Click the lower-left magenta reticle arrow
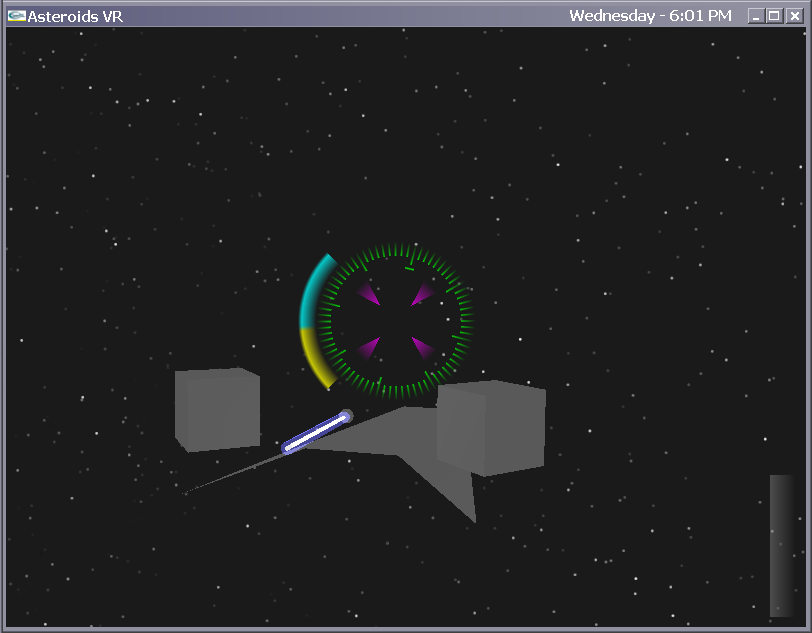812x633 pixels. point(370,347)
